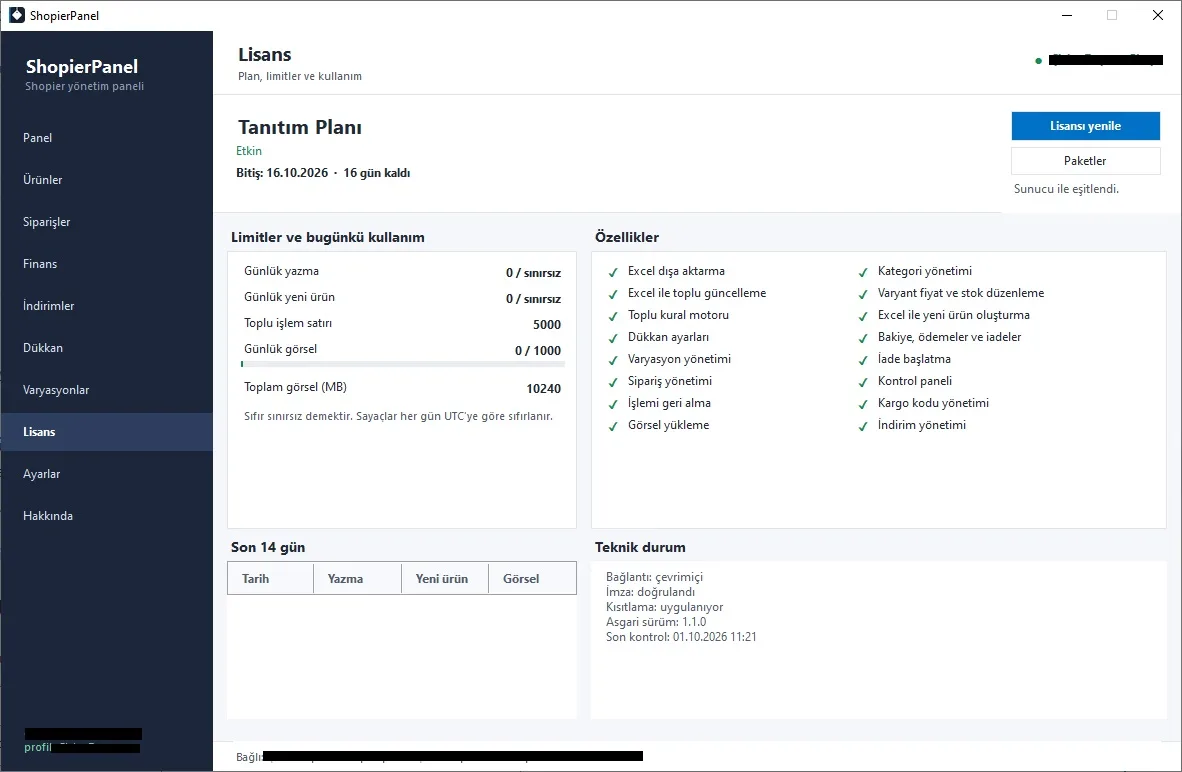
Task: Click the text 'Bakiye, ödemeler ve iadeler'
Action: point(949,337)
